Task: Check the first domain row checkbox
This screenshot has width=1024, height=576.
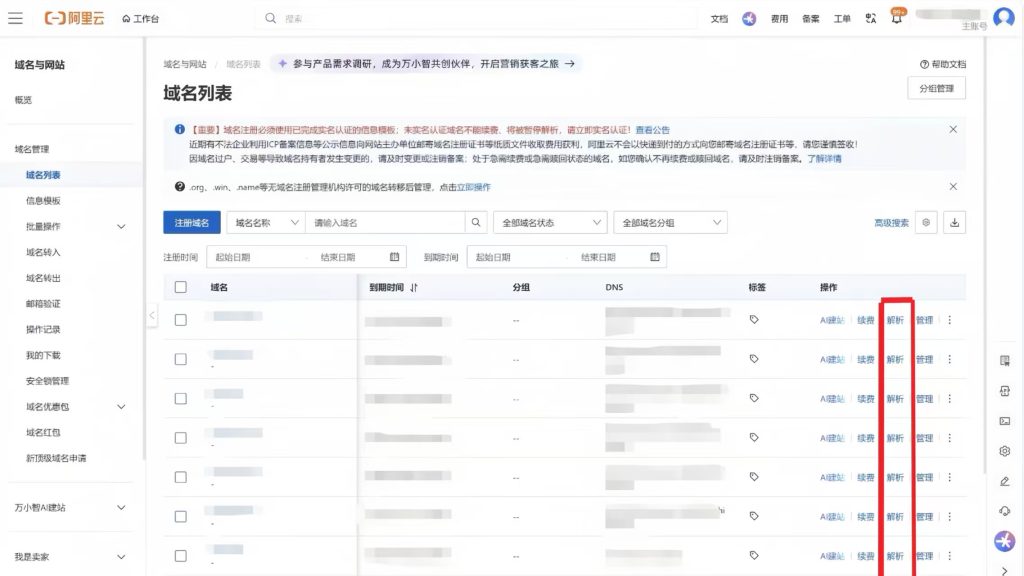Action: 181,320
